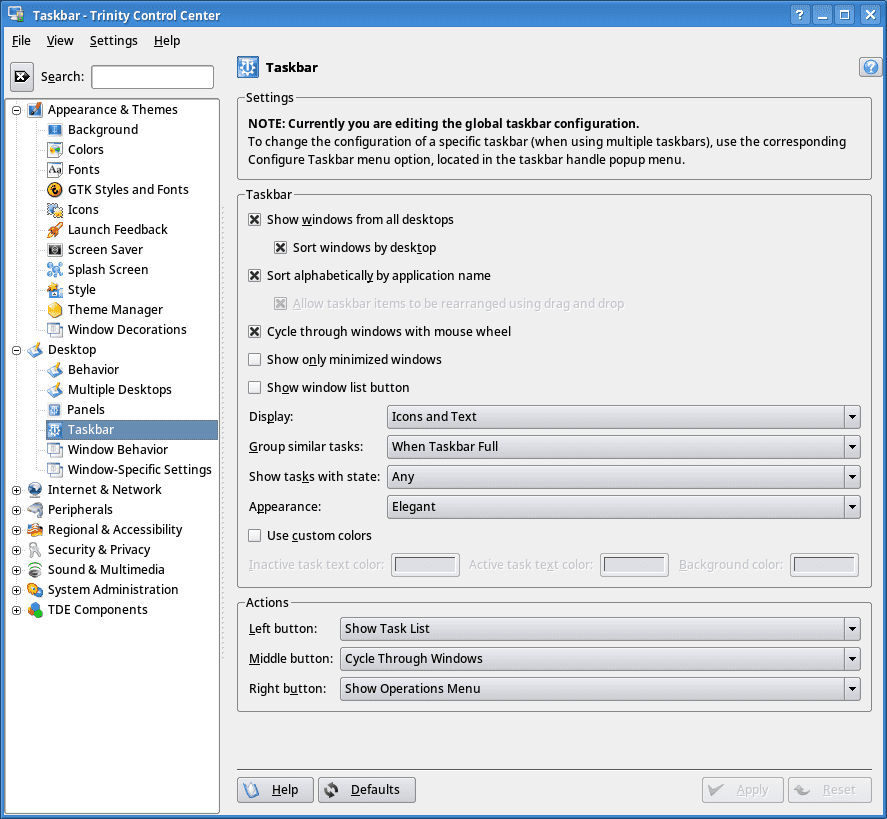Click the help question-mark icon beside the Taskbar header

pos(870,67)
